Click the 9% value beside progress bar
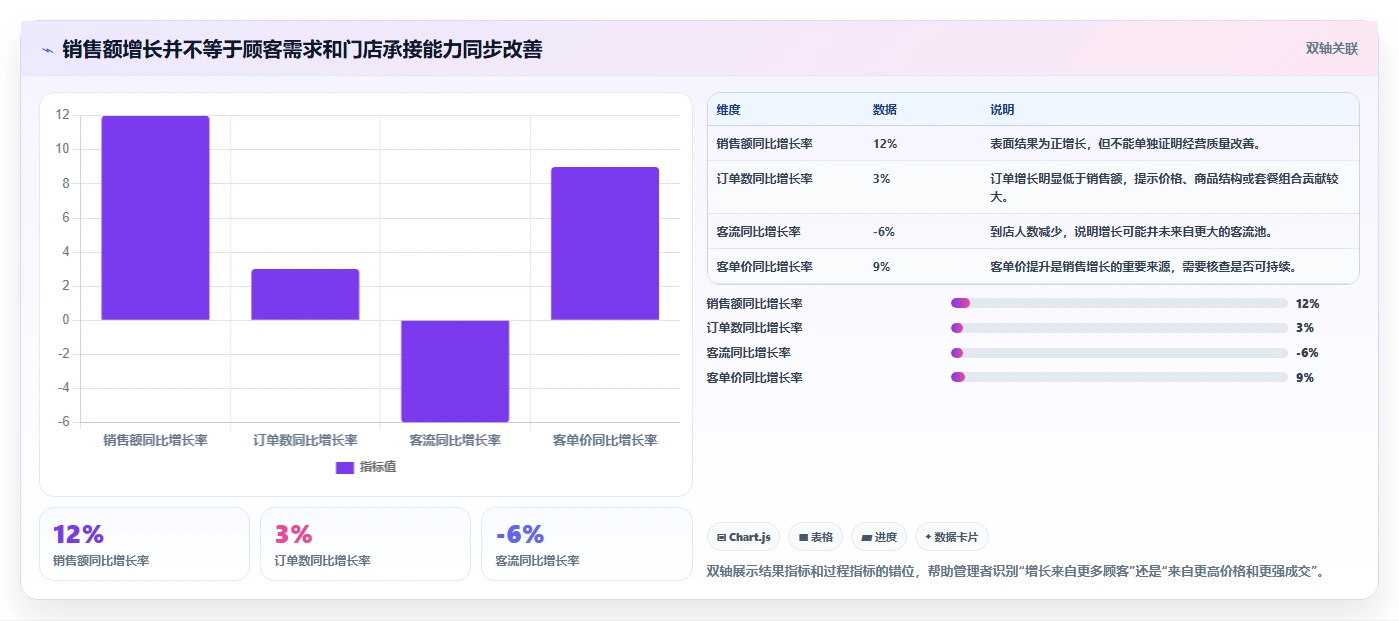 (x=1304, y=378)
